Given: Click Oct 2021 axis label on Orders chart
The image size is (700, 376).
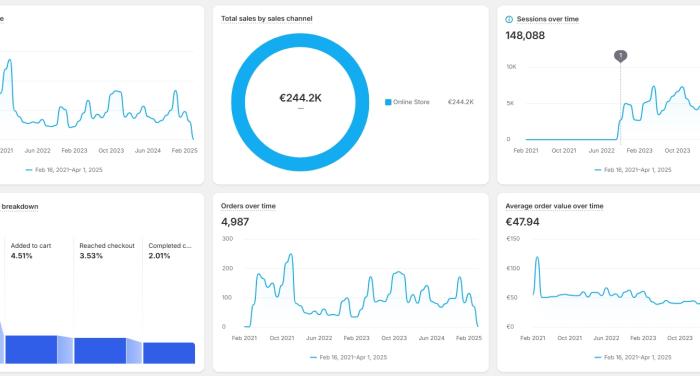Looking at the screenshot, I should click(x=282, y=338).
